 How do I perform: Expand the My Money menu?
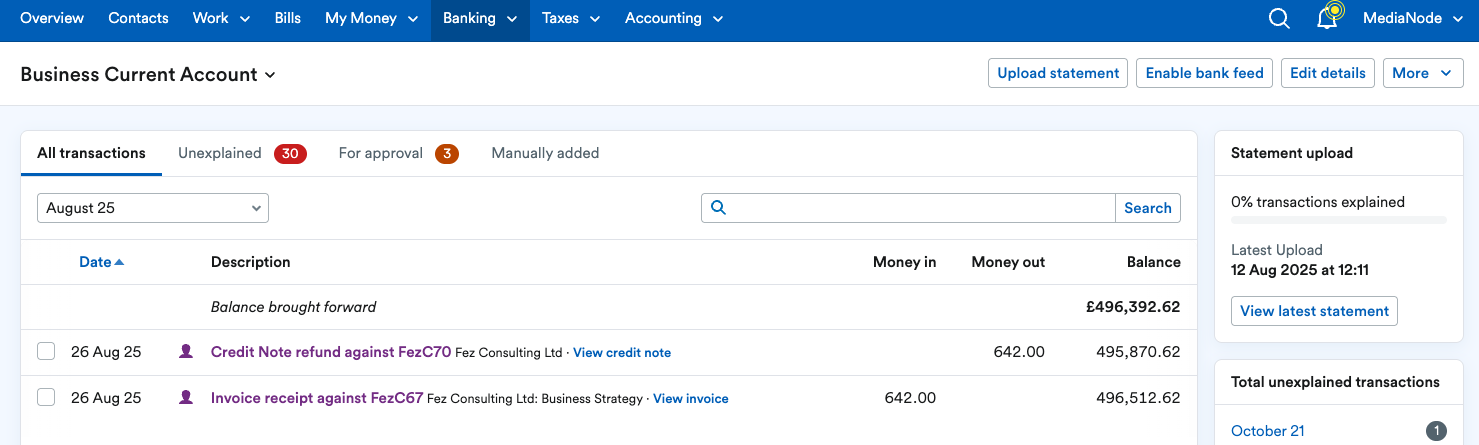click(370, 18)
